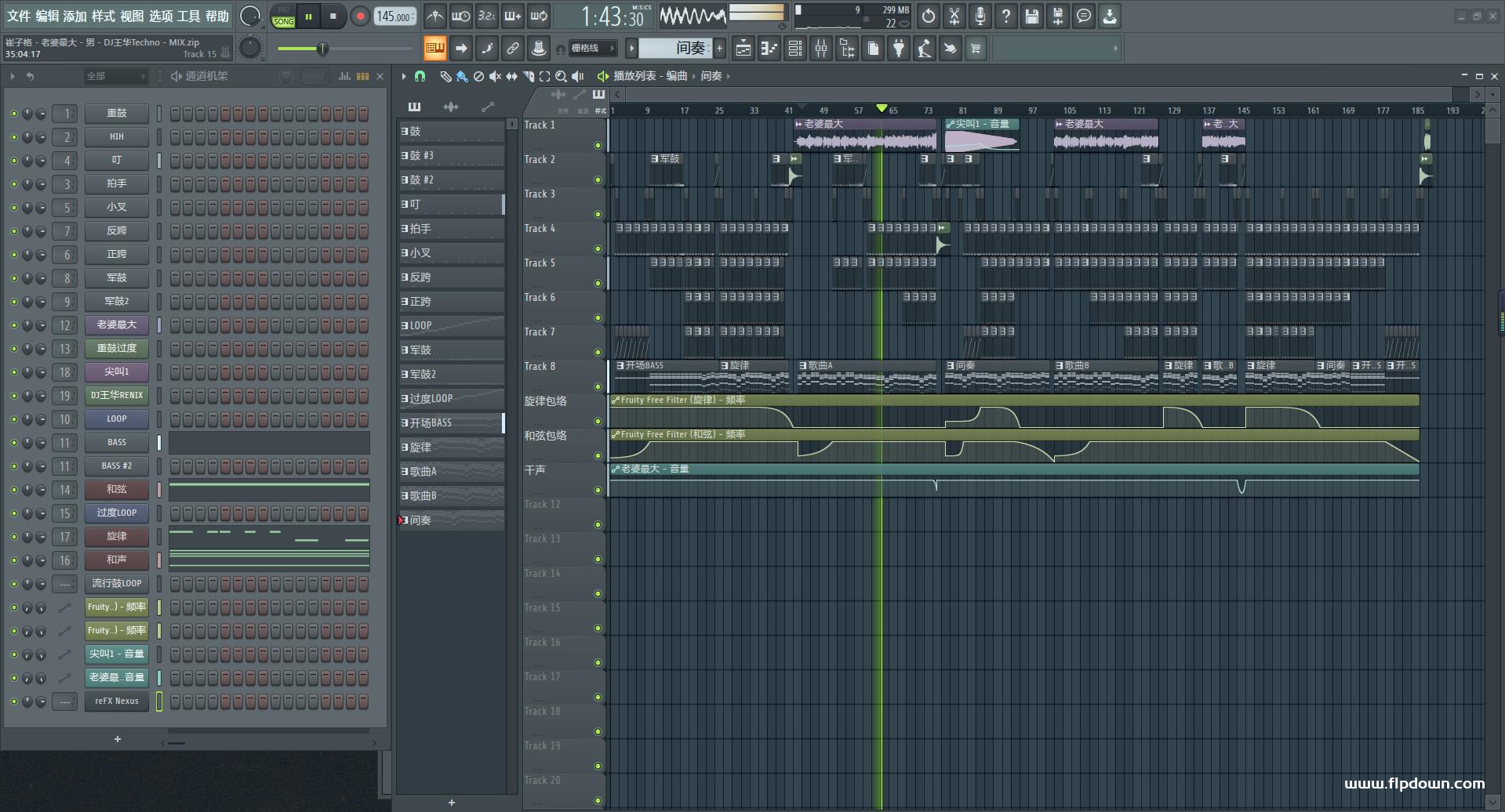Open the playlist view via its toolbar icon

(x=743, y=49)
